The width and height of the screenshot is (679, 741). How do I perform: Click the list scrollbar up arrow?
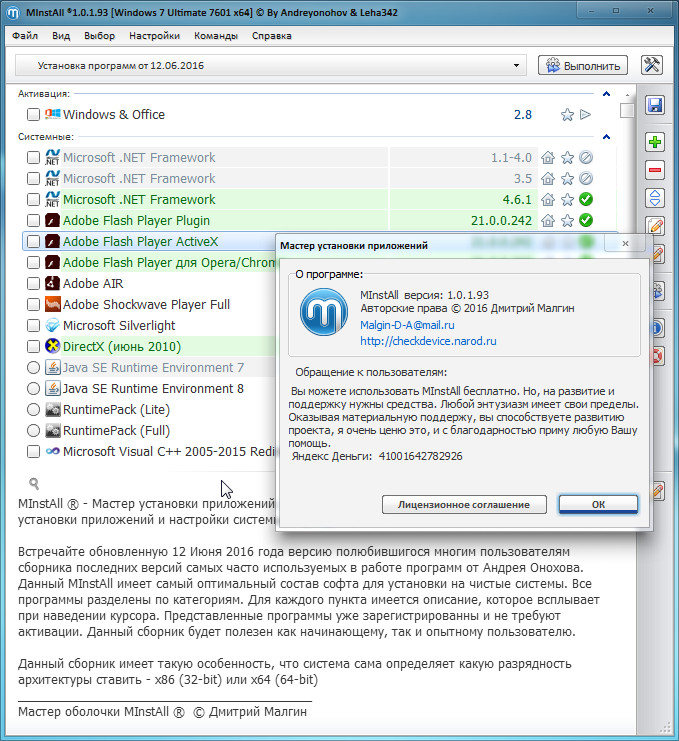pyautogui.click(x=627, y=95)
